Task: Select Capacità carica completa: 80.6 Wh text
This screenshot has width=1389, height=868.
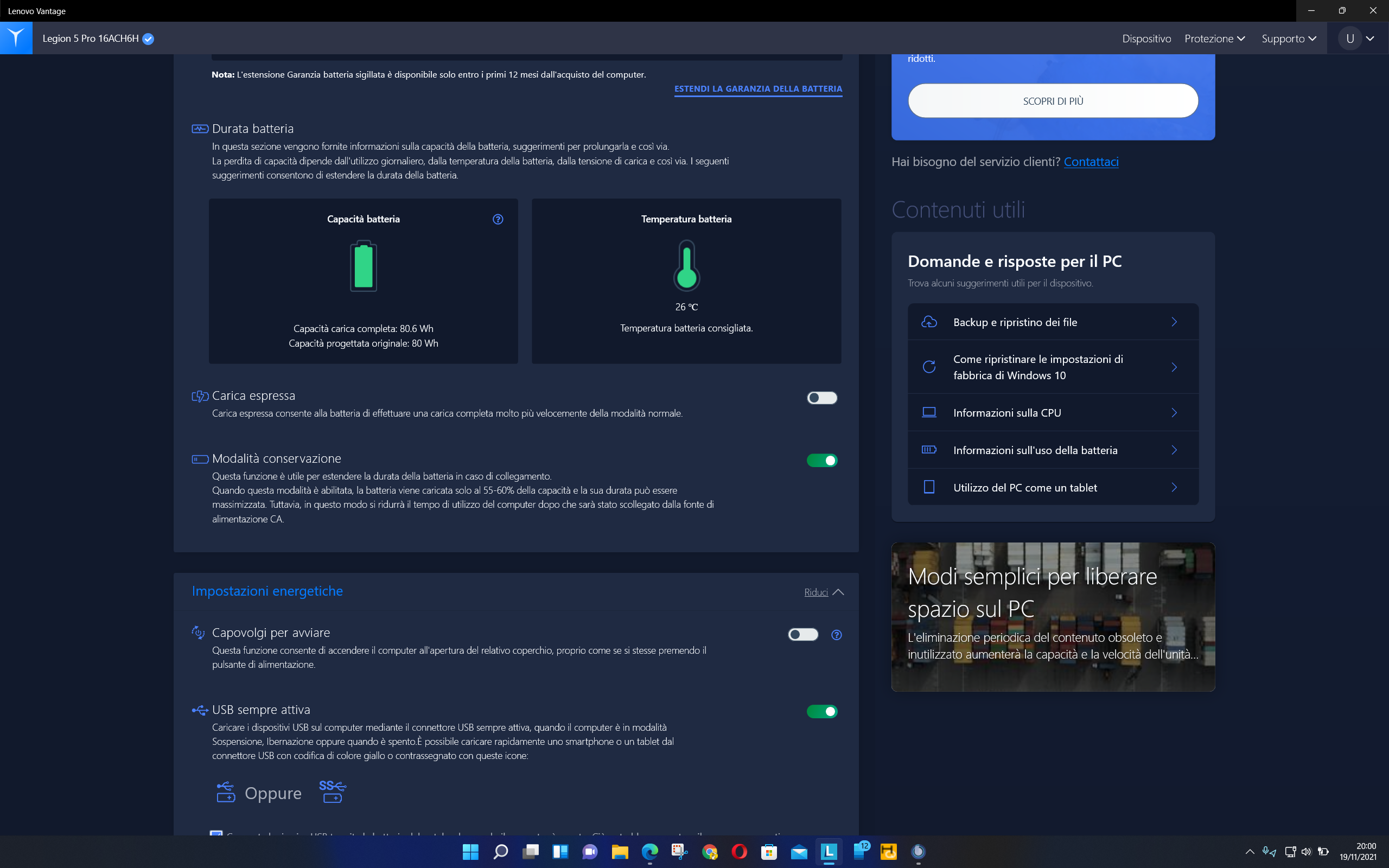Action: 364,328
